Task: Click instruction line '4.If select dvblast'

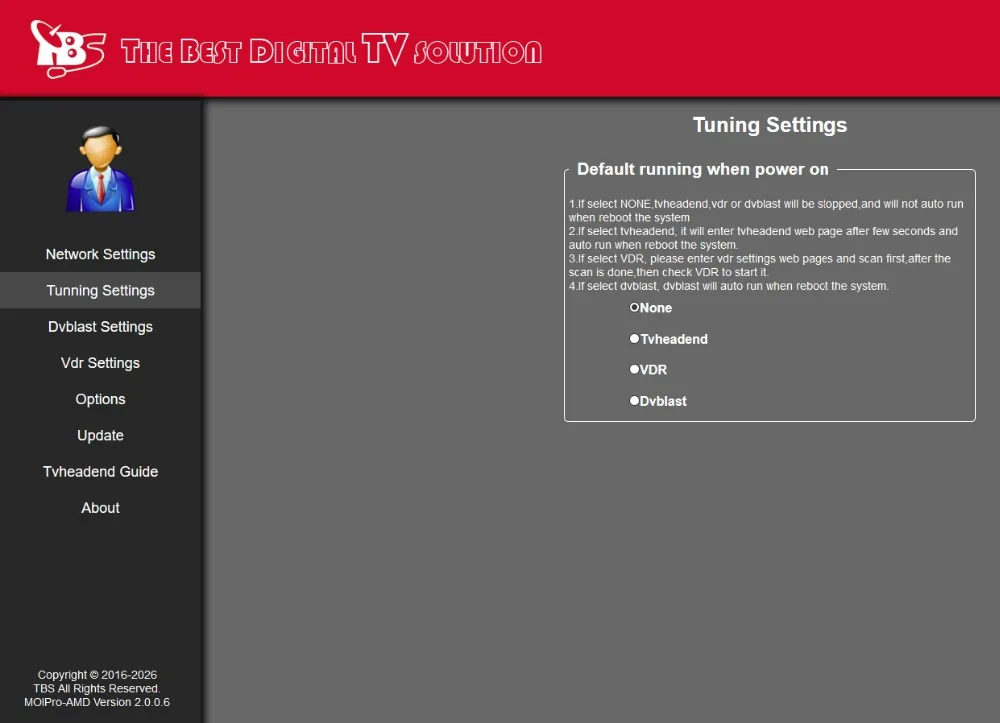Action: (x=728, y=286)
